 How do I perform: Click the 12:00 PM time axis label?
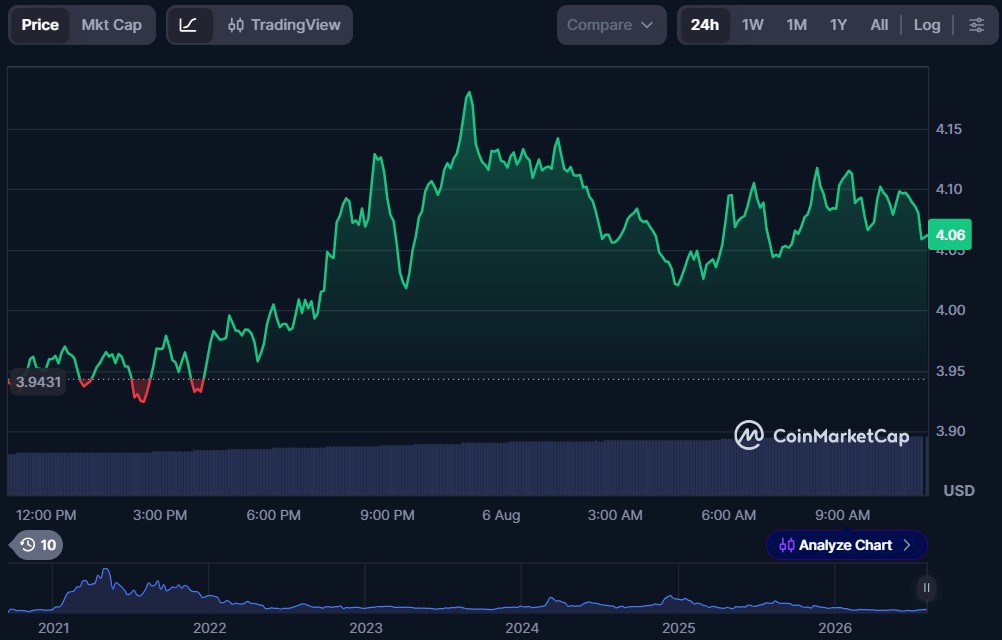(x=46, y=515)
